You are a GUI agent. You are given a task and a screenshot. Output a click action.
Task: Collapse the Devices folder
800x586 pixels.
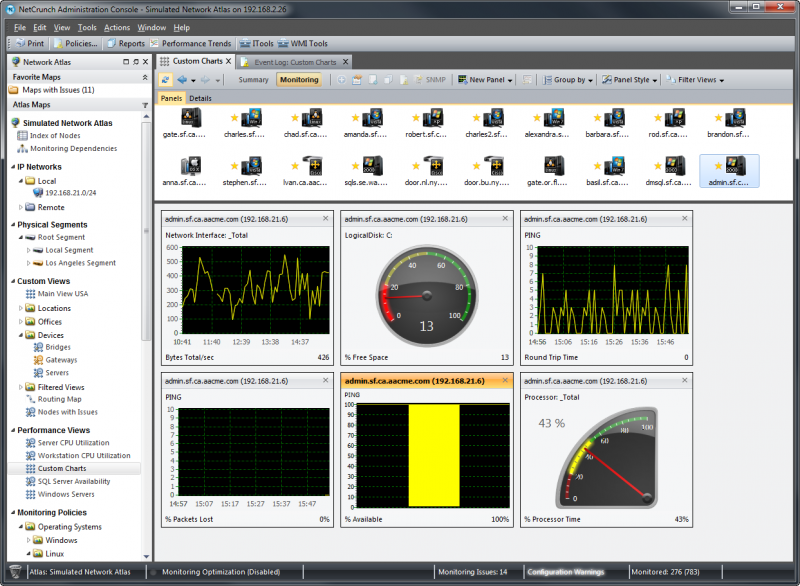(x=21, y=335)
